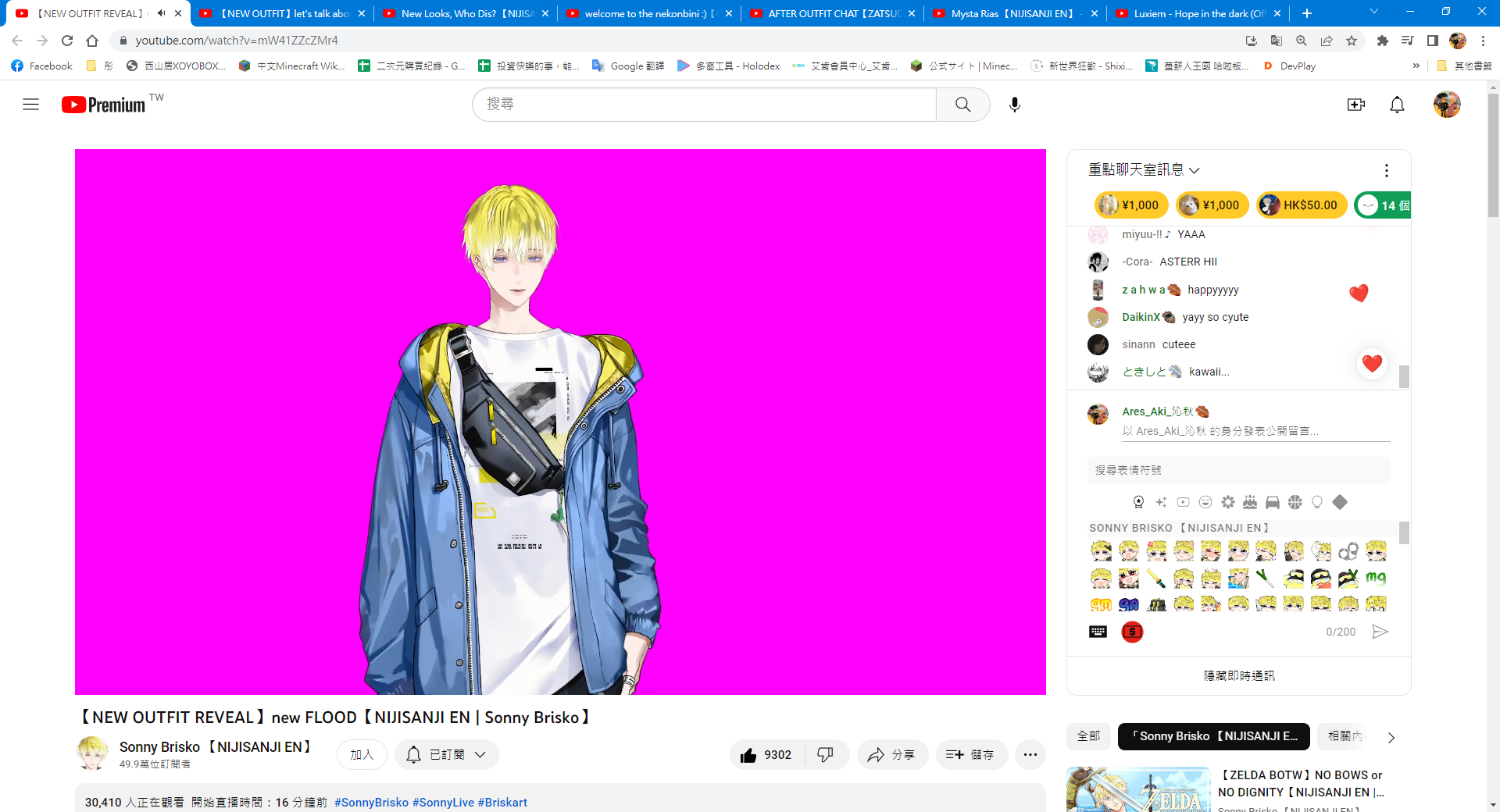Insert the handcuffs member emoji
Image resolution: width=1500 pixels, height=812 pixels.
[1348, 551]
